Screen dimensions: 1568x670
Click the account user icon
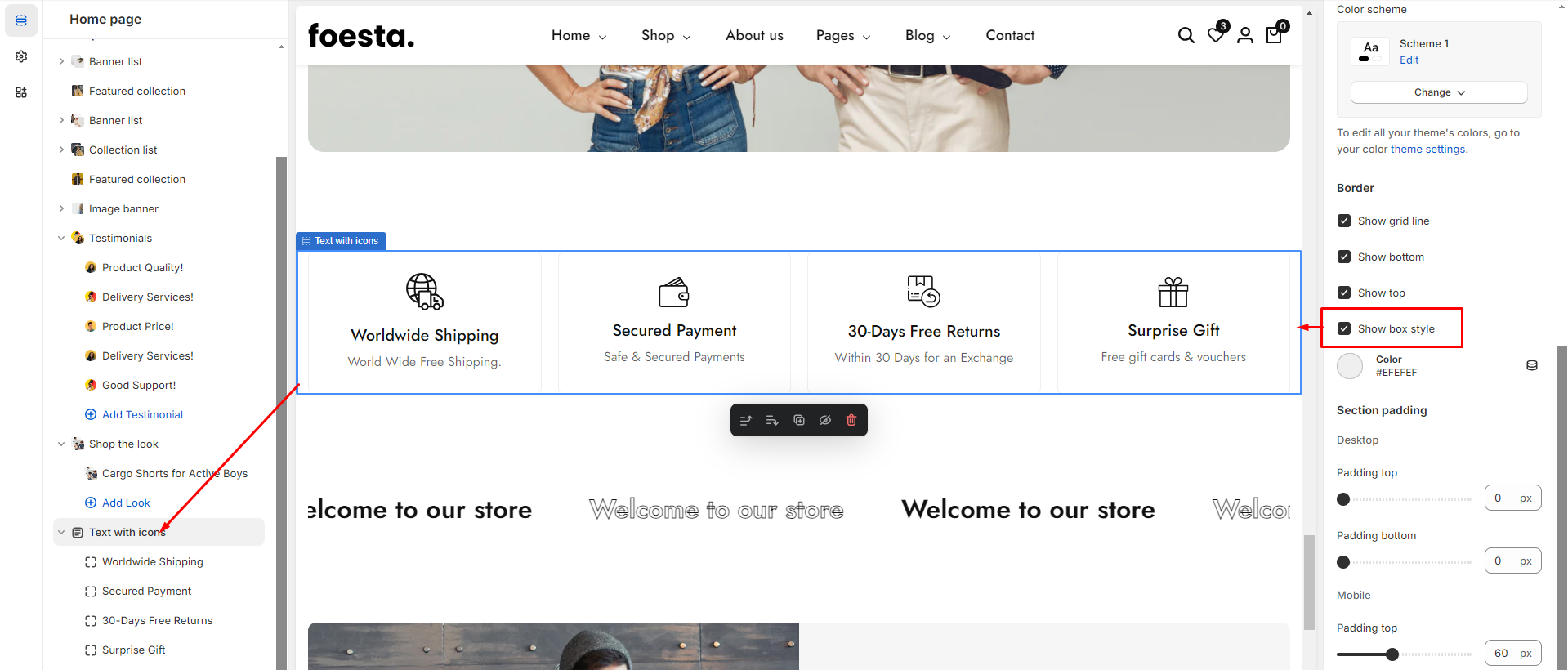[x=1244, y=35]
